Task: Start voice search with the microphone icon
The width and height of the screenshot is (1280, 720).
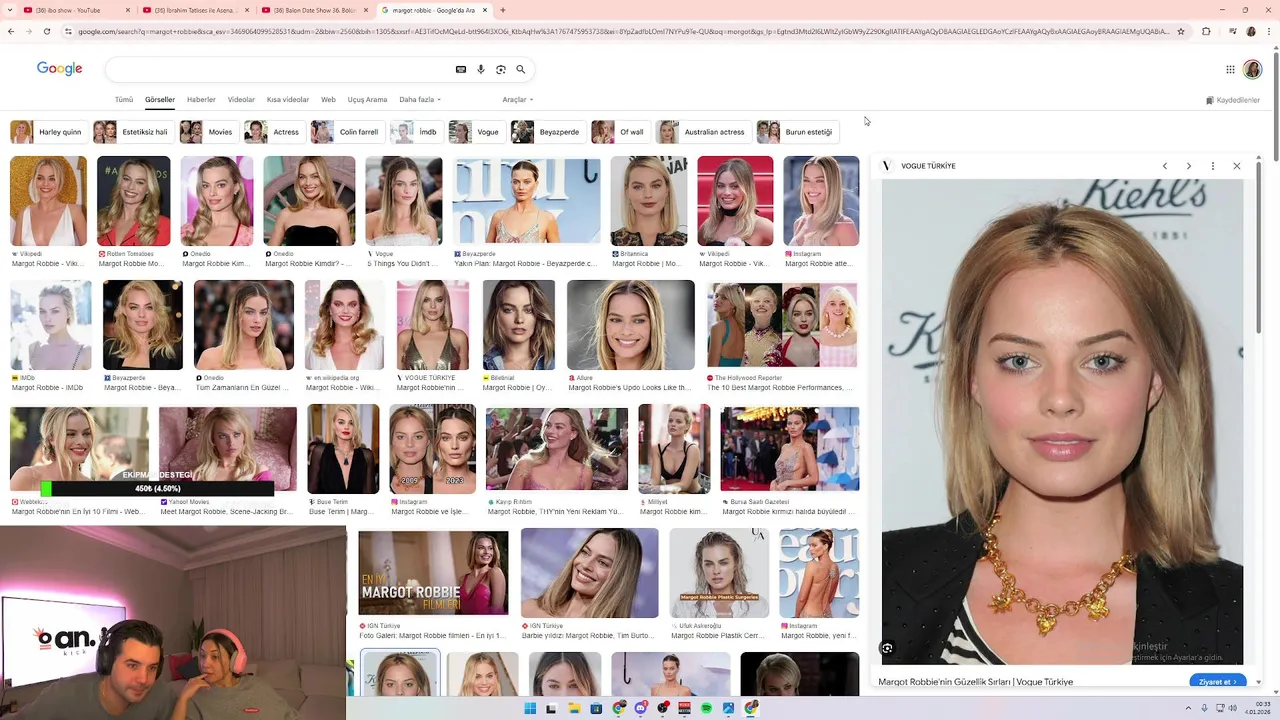Action: [481, 70]
